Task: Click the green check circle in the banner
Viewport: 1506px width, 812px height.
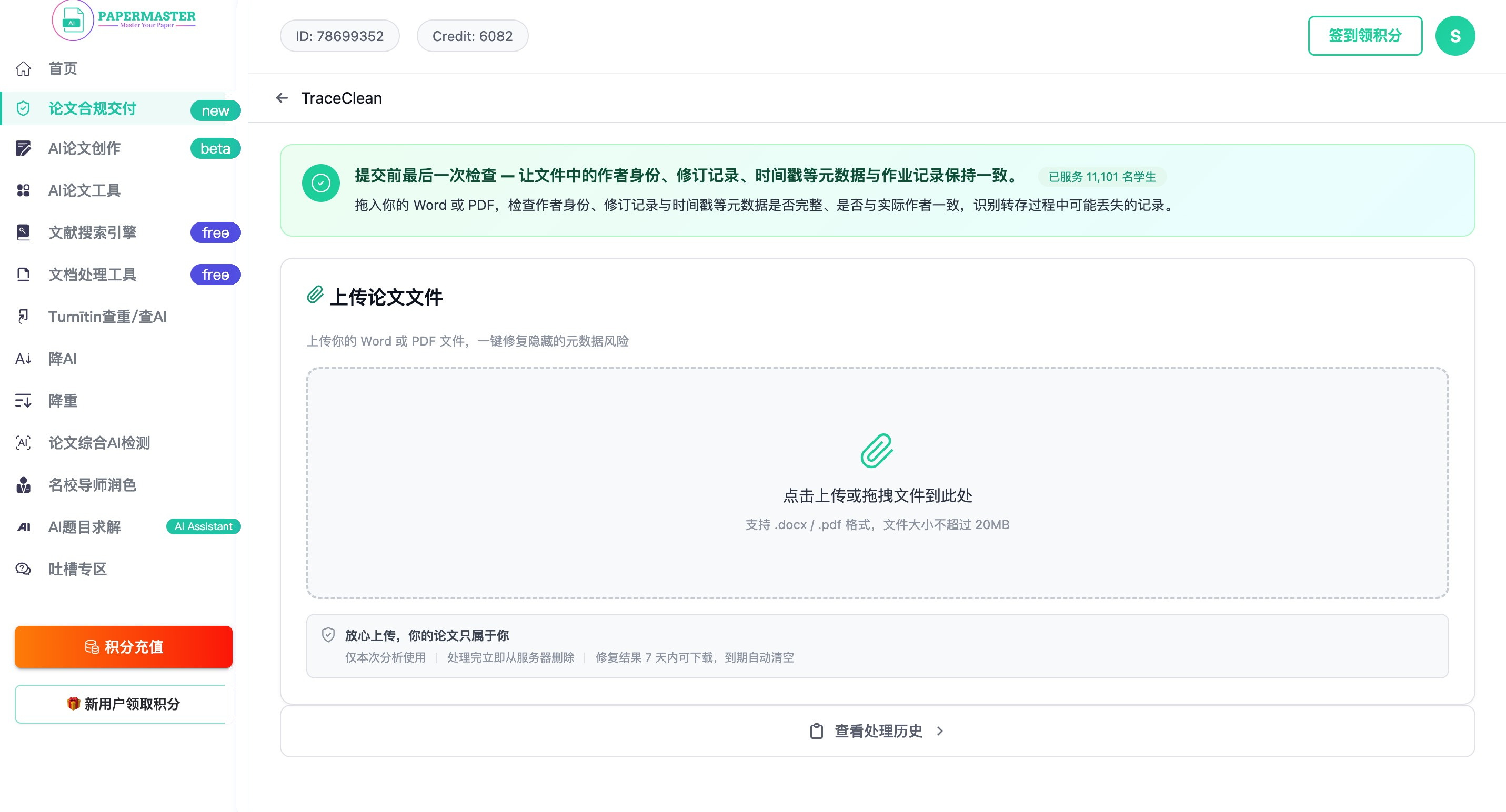Action: 321,184
